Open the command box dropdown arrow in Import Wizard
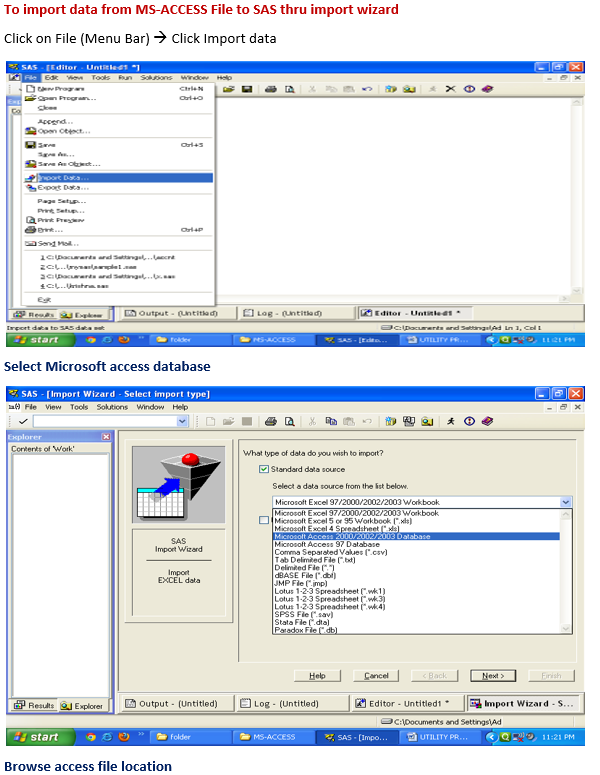The image size is (600, 775). [x=182, y=422]
